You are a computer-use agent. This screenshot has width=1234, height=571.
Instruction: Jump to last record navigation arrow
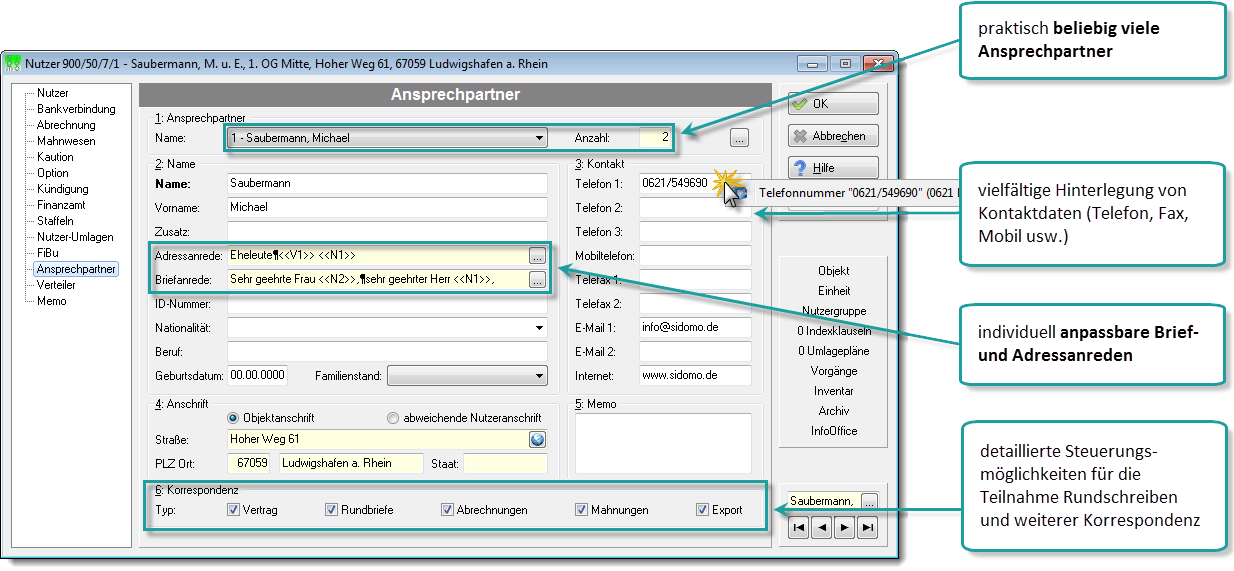(x=867, y=527)
